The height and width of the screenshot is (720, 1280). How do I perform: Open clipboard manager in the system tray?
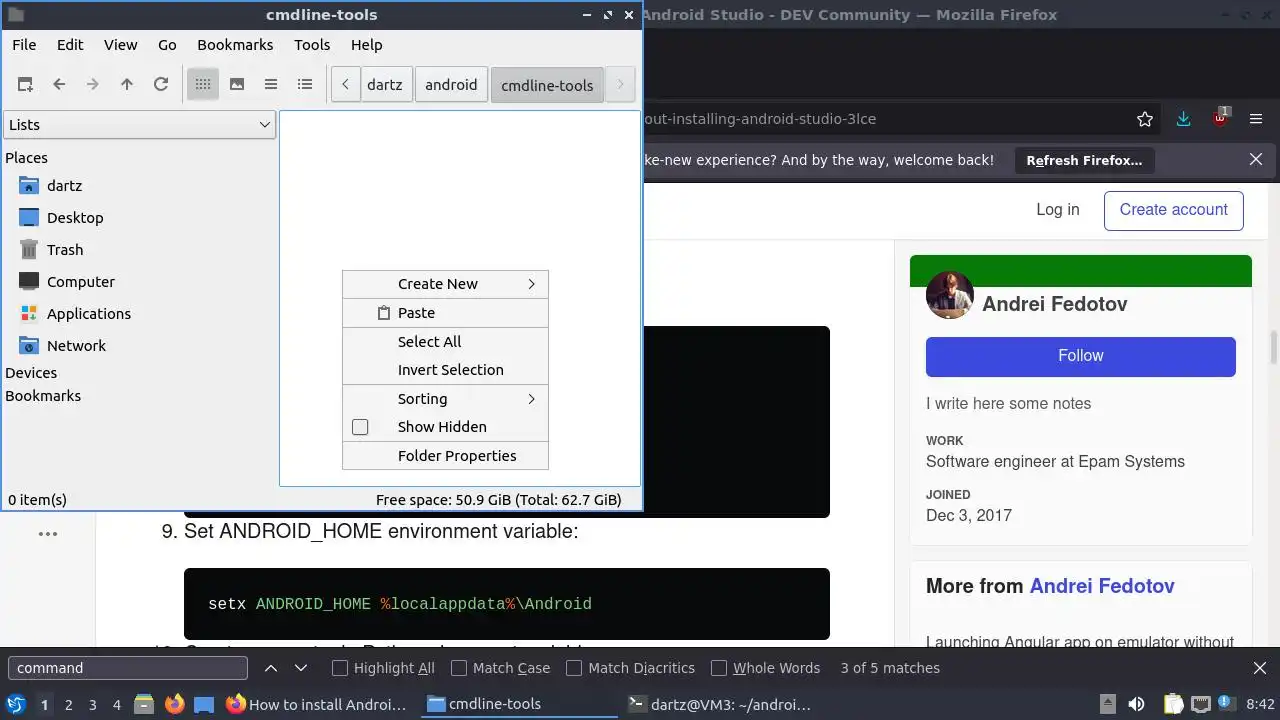coord(1173,704)
